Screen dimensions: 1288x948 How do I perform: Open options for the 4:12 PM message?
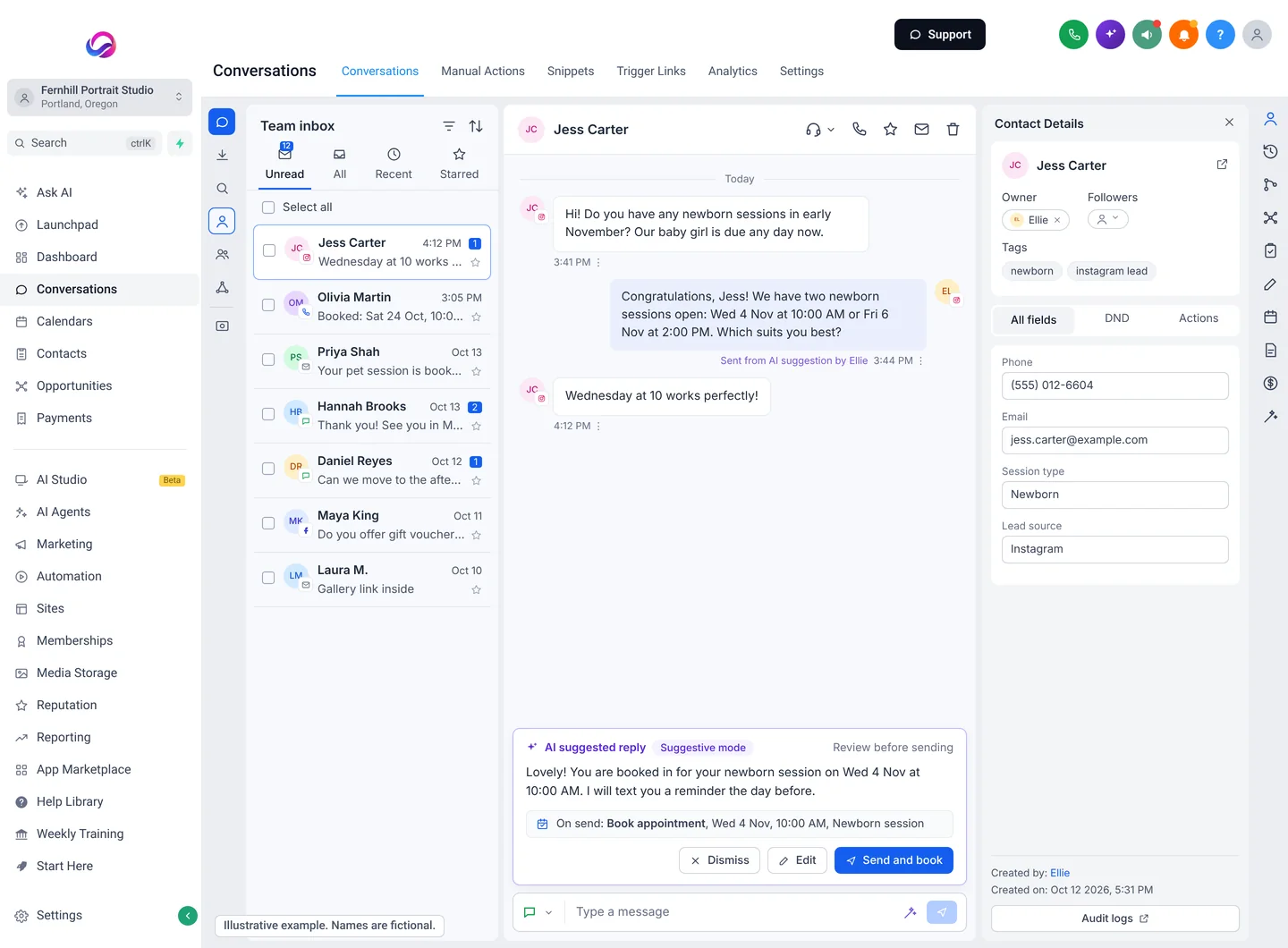pos(598,427)
